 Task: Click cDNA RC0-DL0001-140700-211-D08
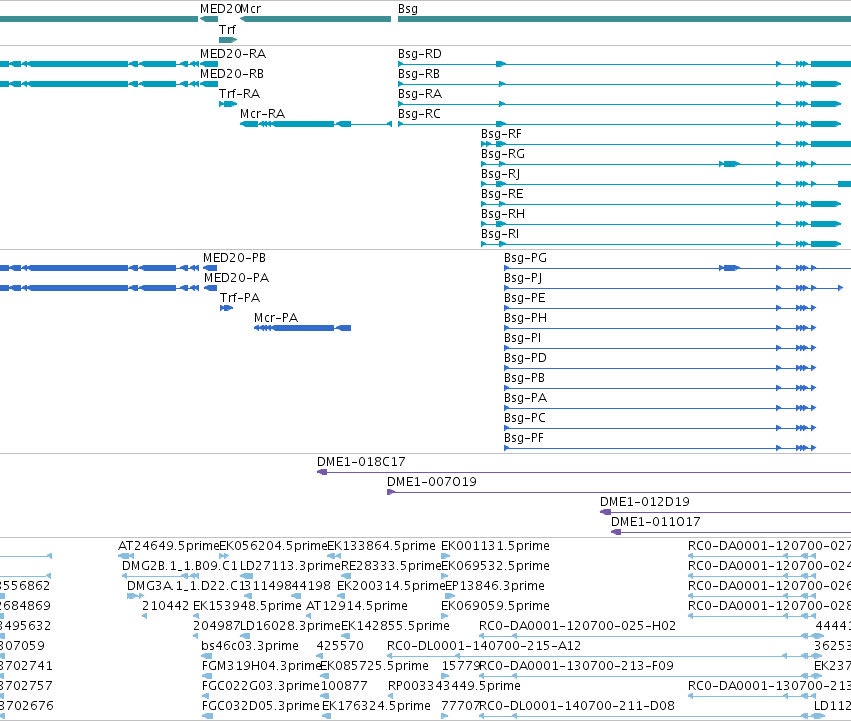[577, 707]
